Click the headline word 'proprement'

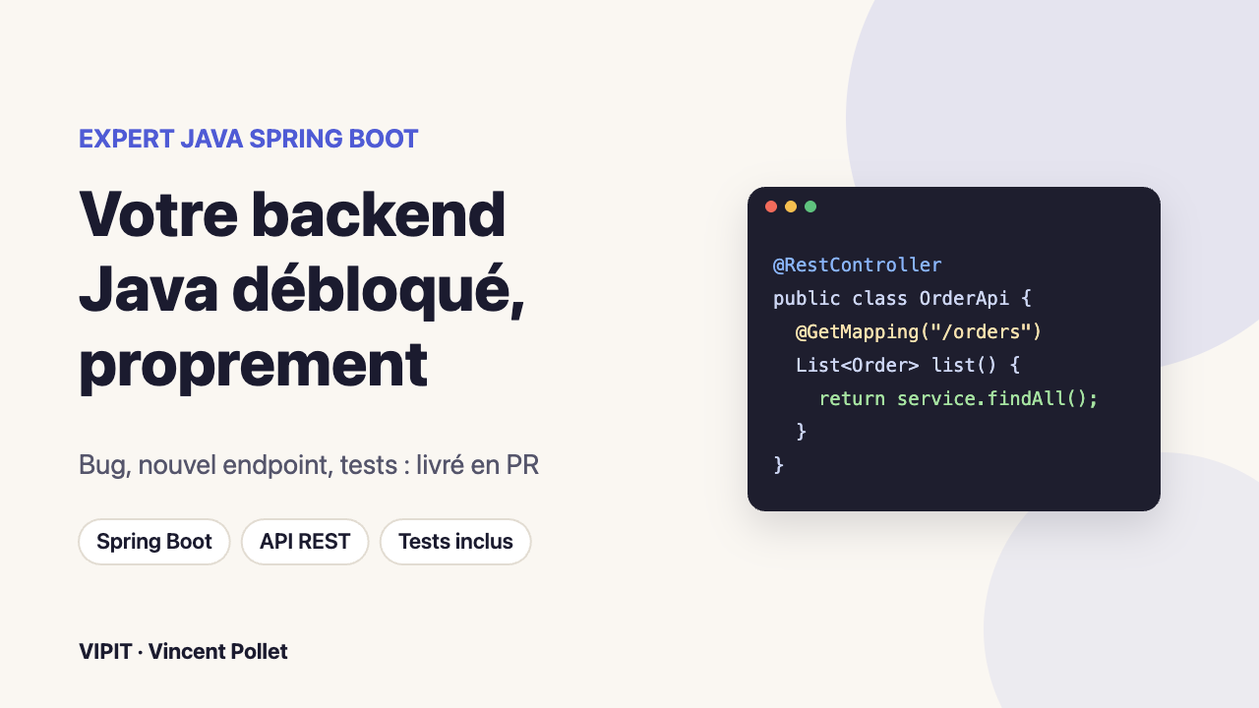253,367
